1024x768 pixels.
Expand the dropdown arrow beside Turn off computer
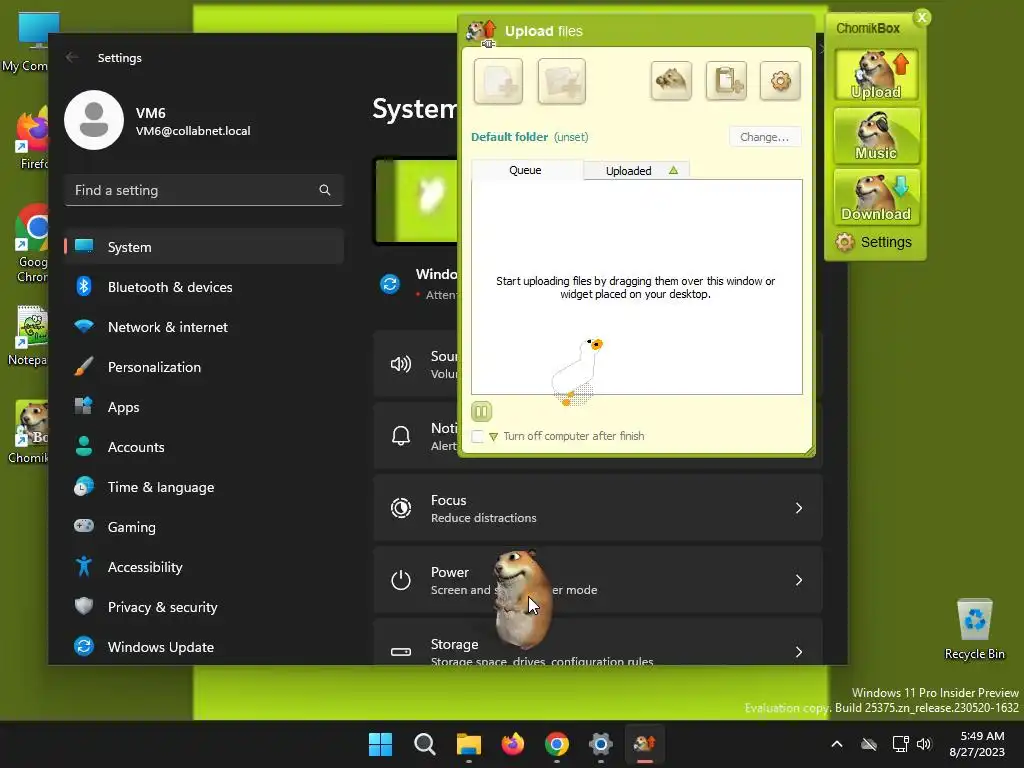point(494,437)
